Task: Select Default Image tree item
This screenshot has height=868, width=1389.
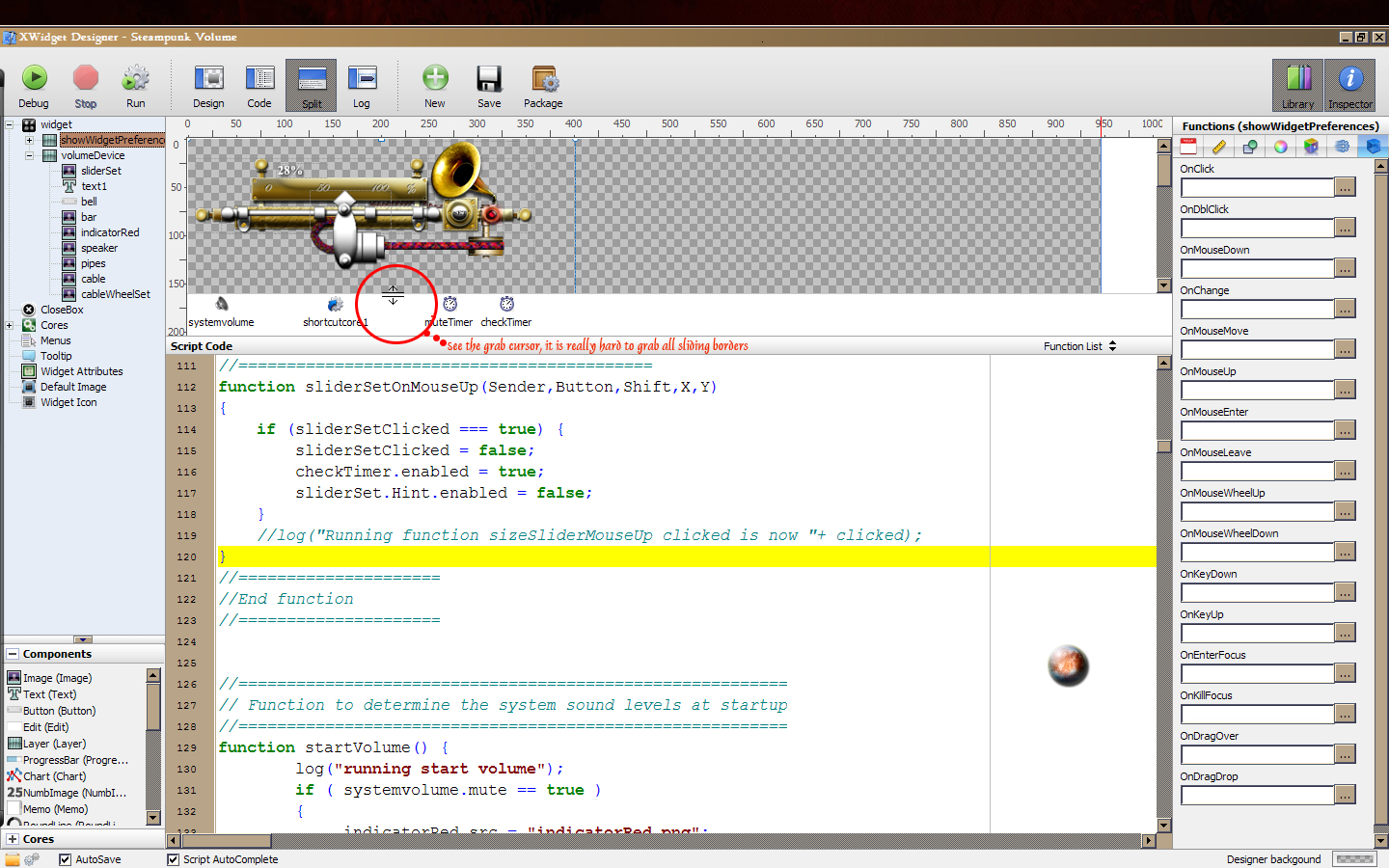Action: tap(73, 387)
